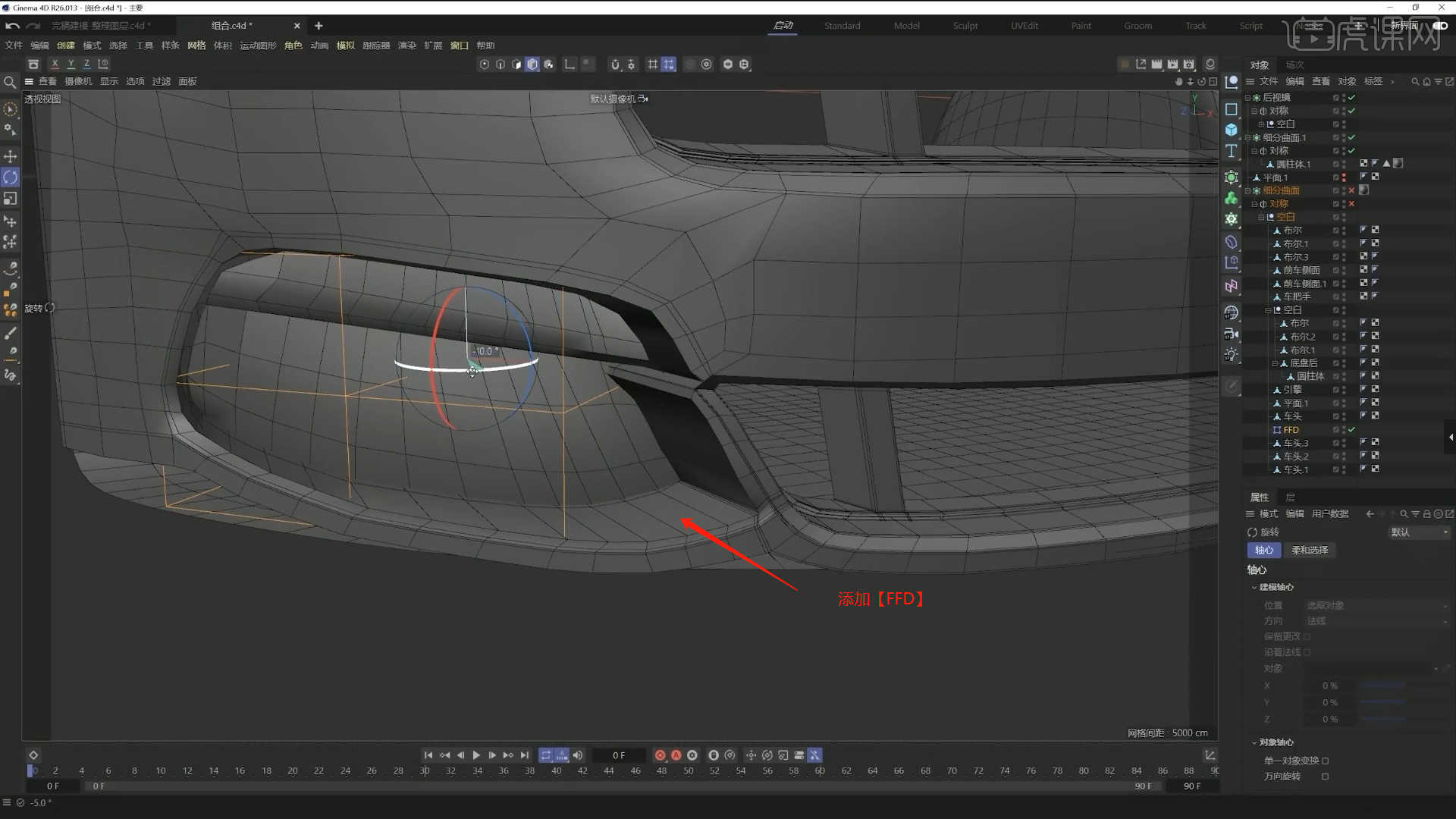Click the current frame field showing 0 F

tap(619, 755)
